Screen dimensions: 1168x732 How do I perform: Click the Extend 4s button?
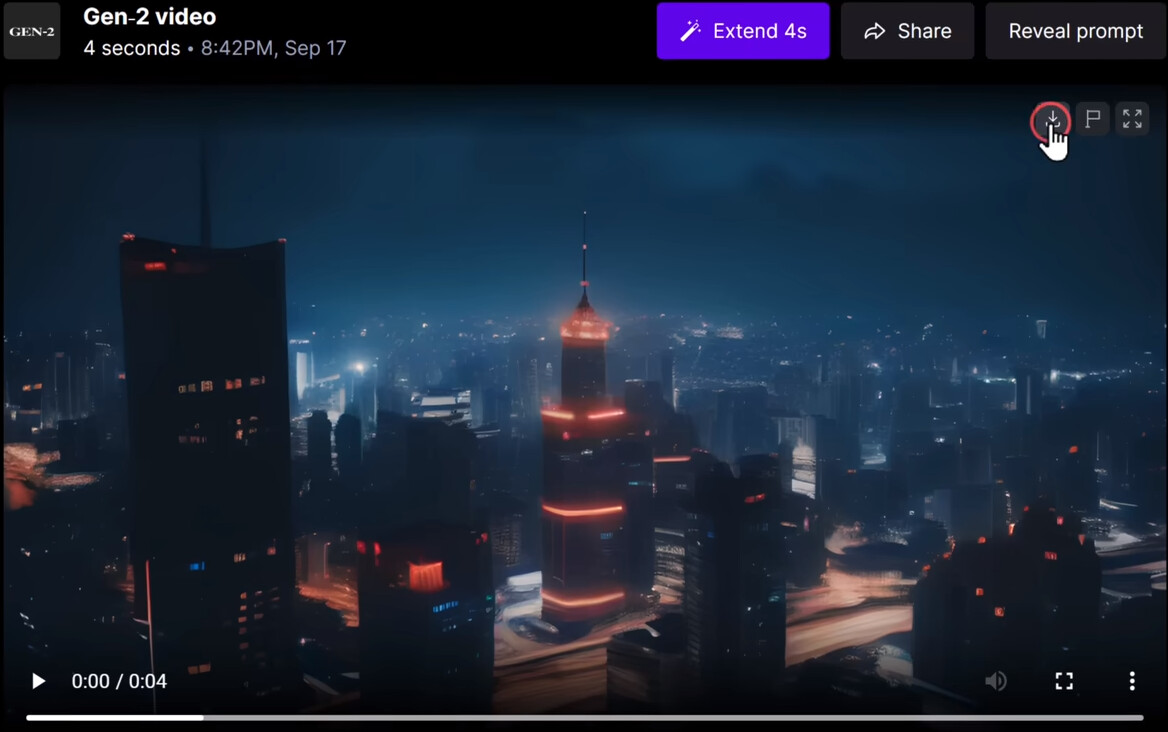[x=743, y=31]
